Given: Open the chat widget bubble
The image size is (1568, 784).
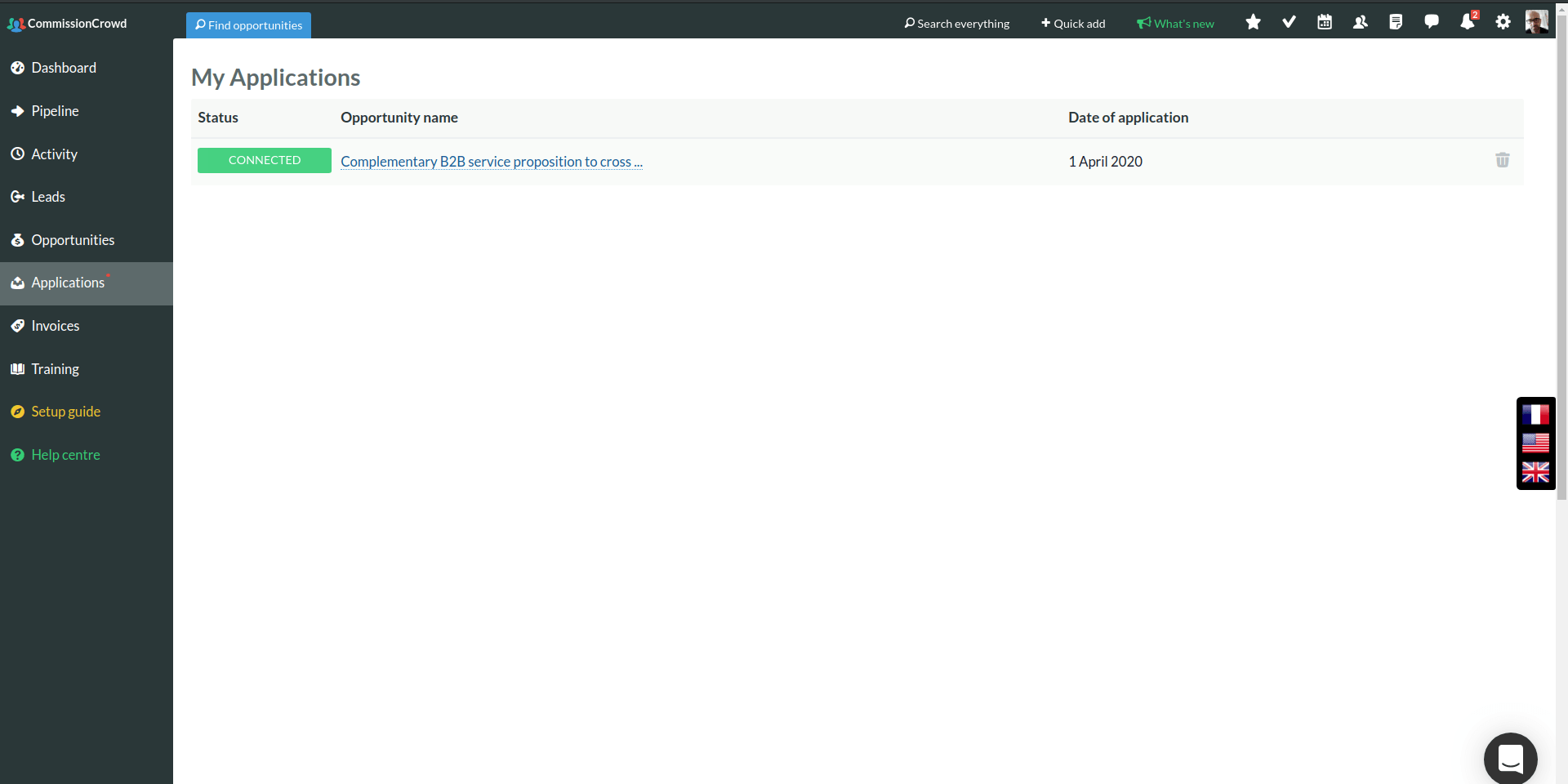Looking at the screenshot, I should click(1510, 759).
